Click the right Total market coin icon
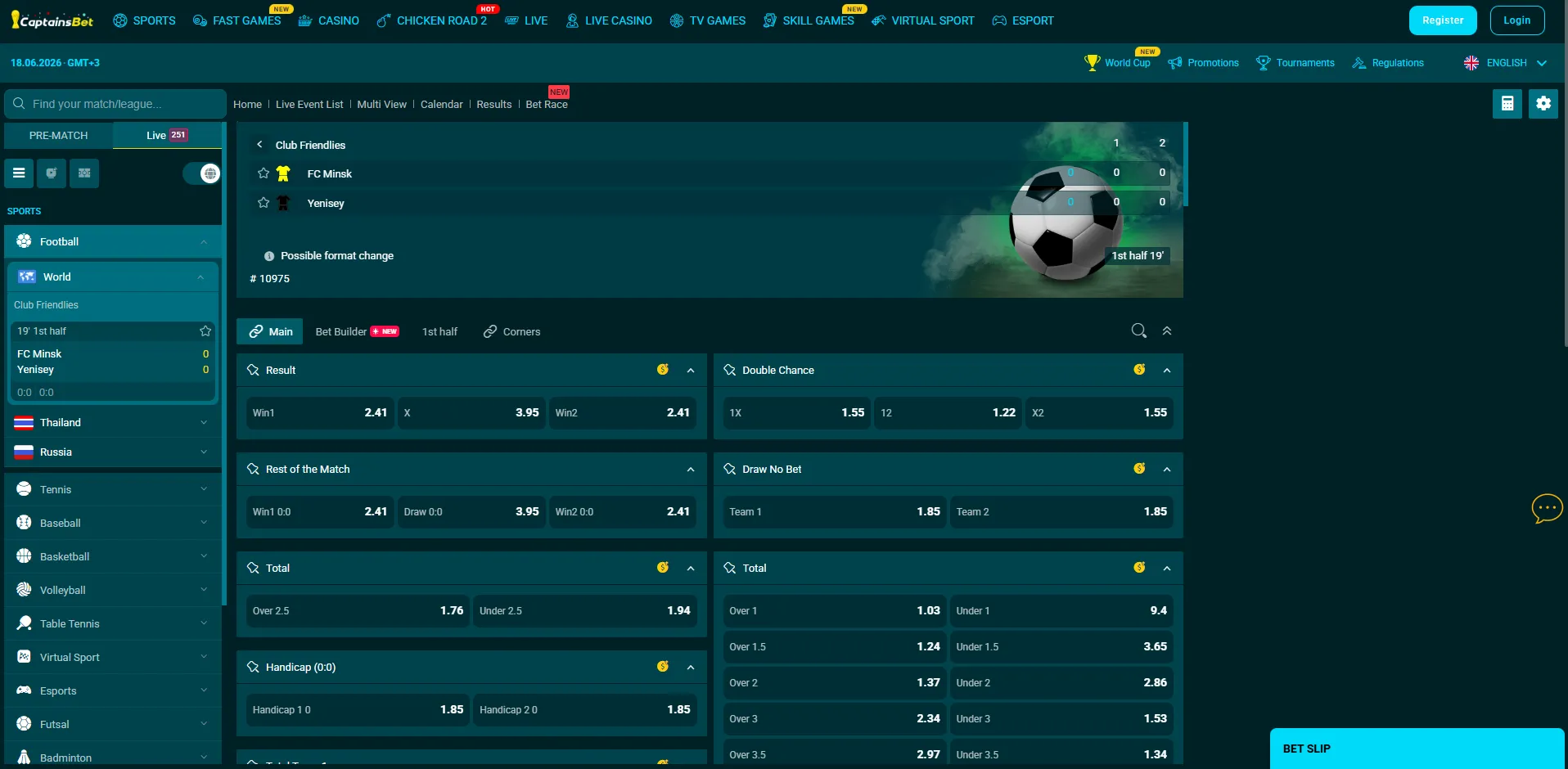The image size is (1568, 769). [x=1139, y=568]
